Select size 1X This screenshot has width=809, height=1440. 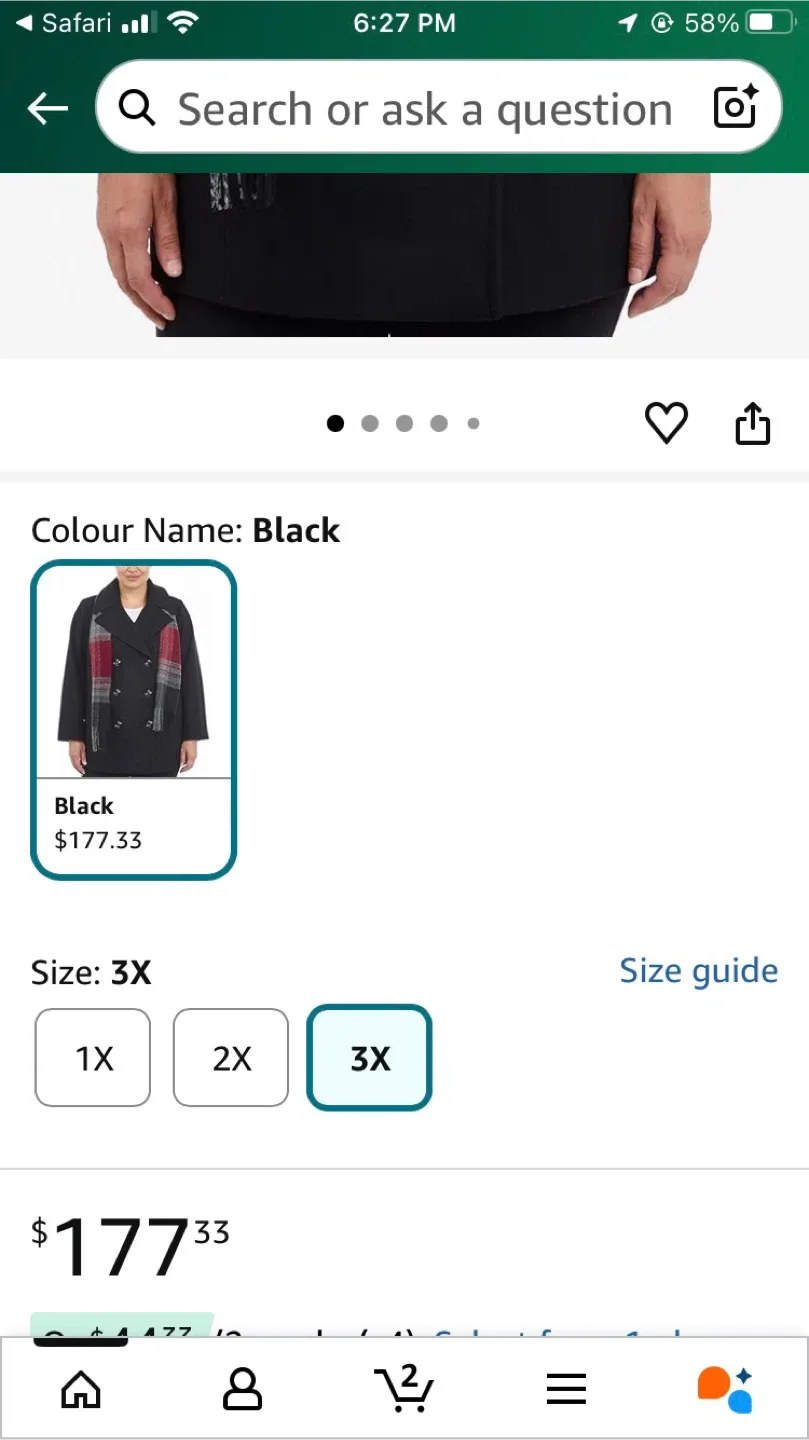(x=92, y=1057)
